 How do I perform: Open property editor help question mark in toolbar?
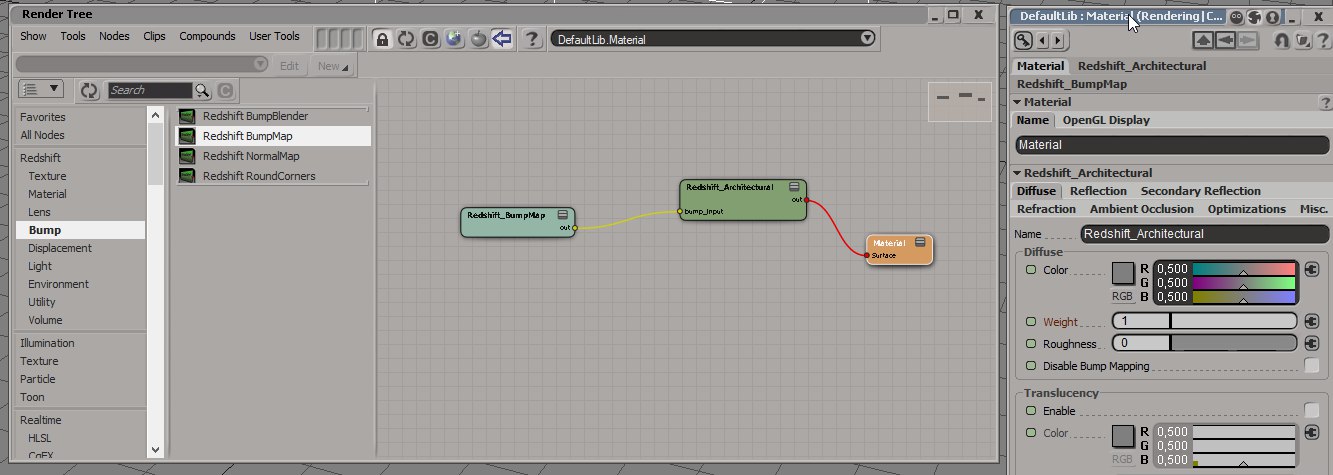tap(1322, 41)
